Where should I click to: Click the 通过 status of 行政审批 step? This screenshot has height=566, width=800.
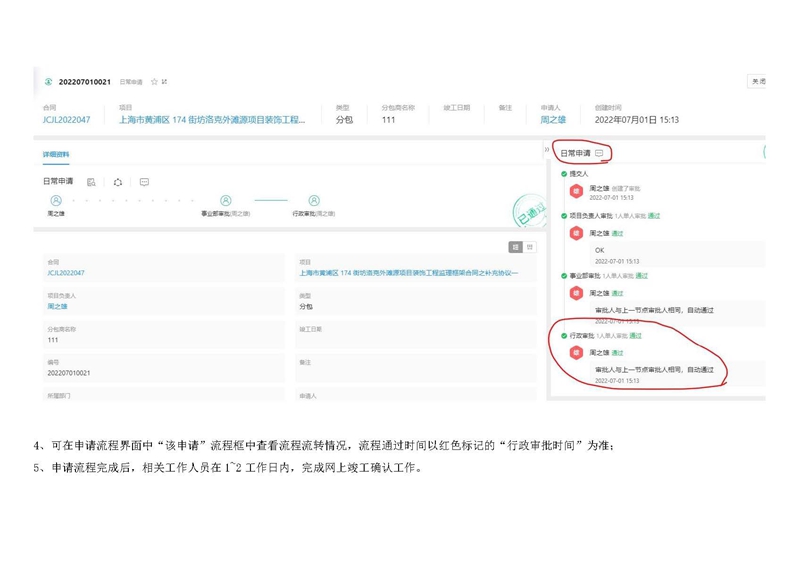pos(636,336)
